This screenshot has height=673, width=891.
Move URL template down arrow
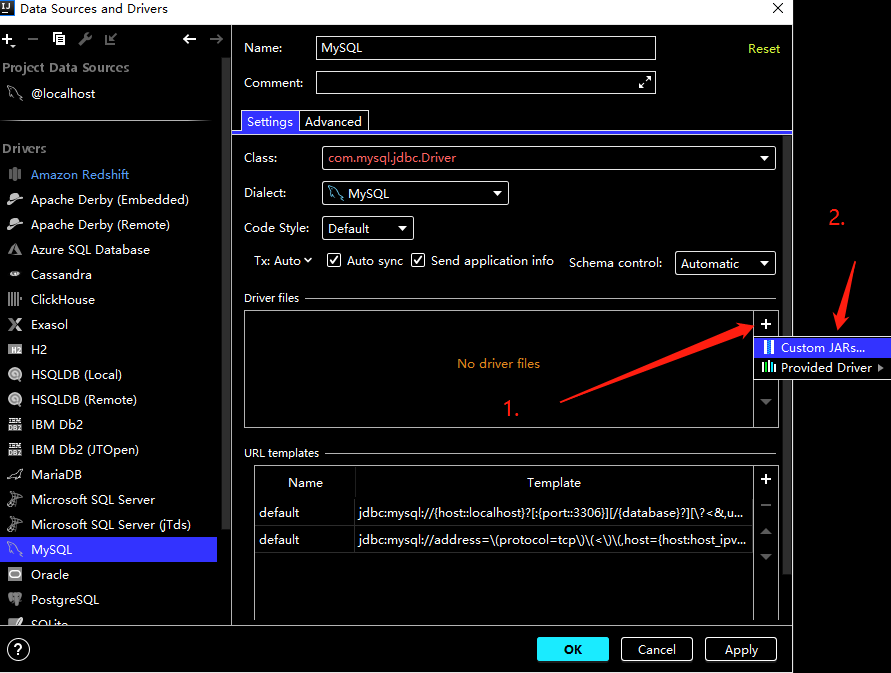(765, 557)
